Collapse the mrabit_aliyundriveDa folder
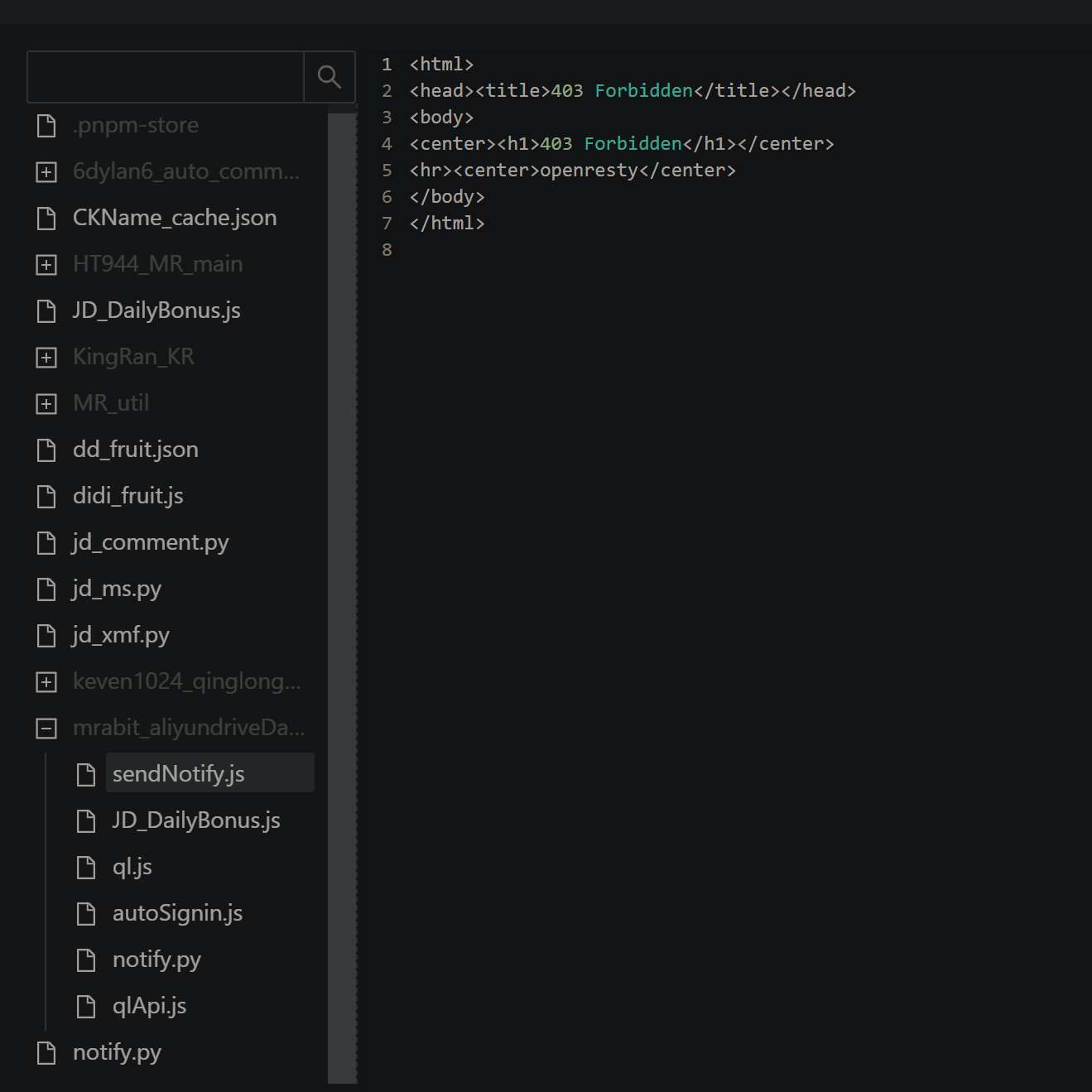Screen dimensions: 1092x1092 click(46, 727)
